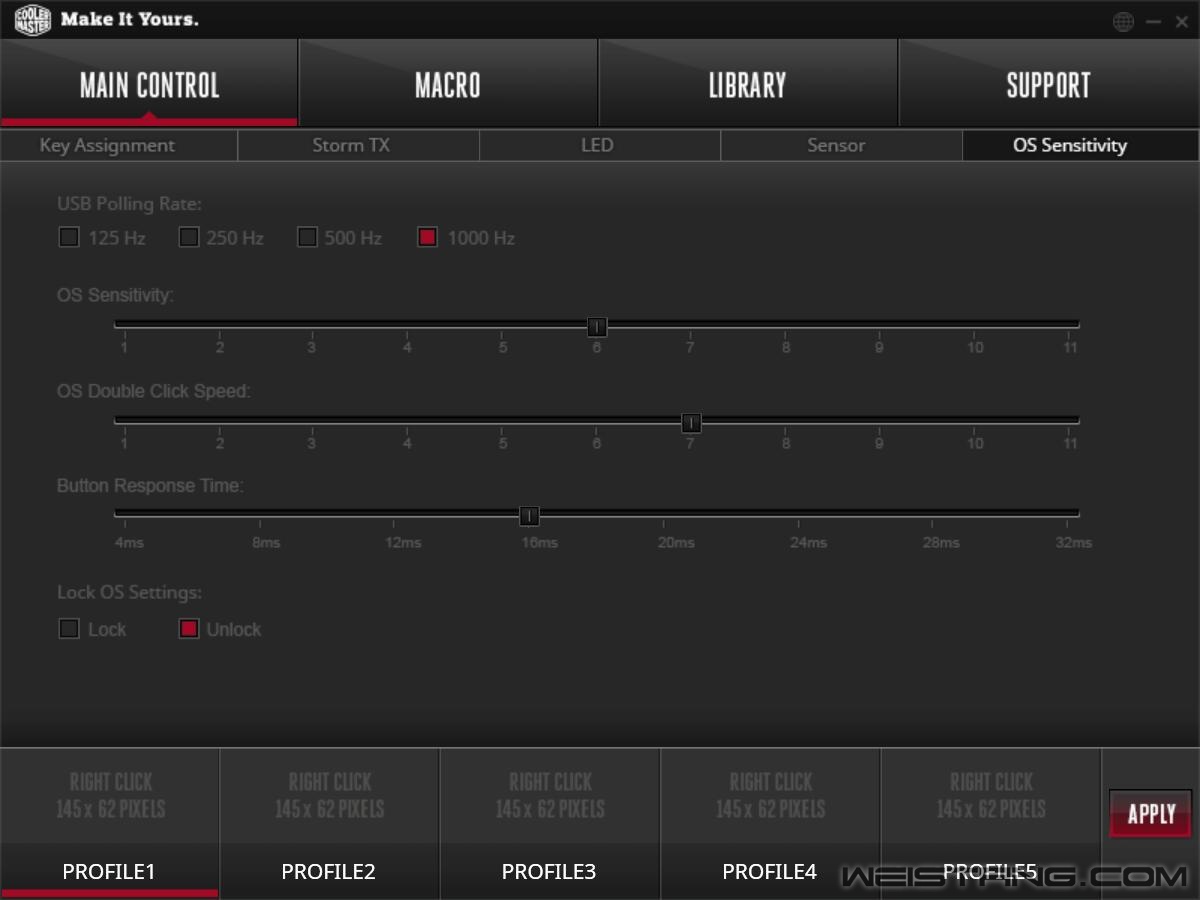
Task: Click the OS Sensitivity slider handle
Action: [597, 327]
